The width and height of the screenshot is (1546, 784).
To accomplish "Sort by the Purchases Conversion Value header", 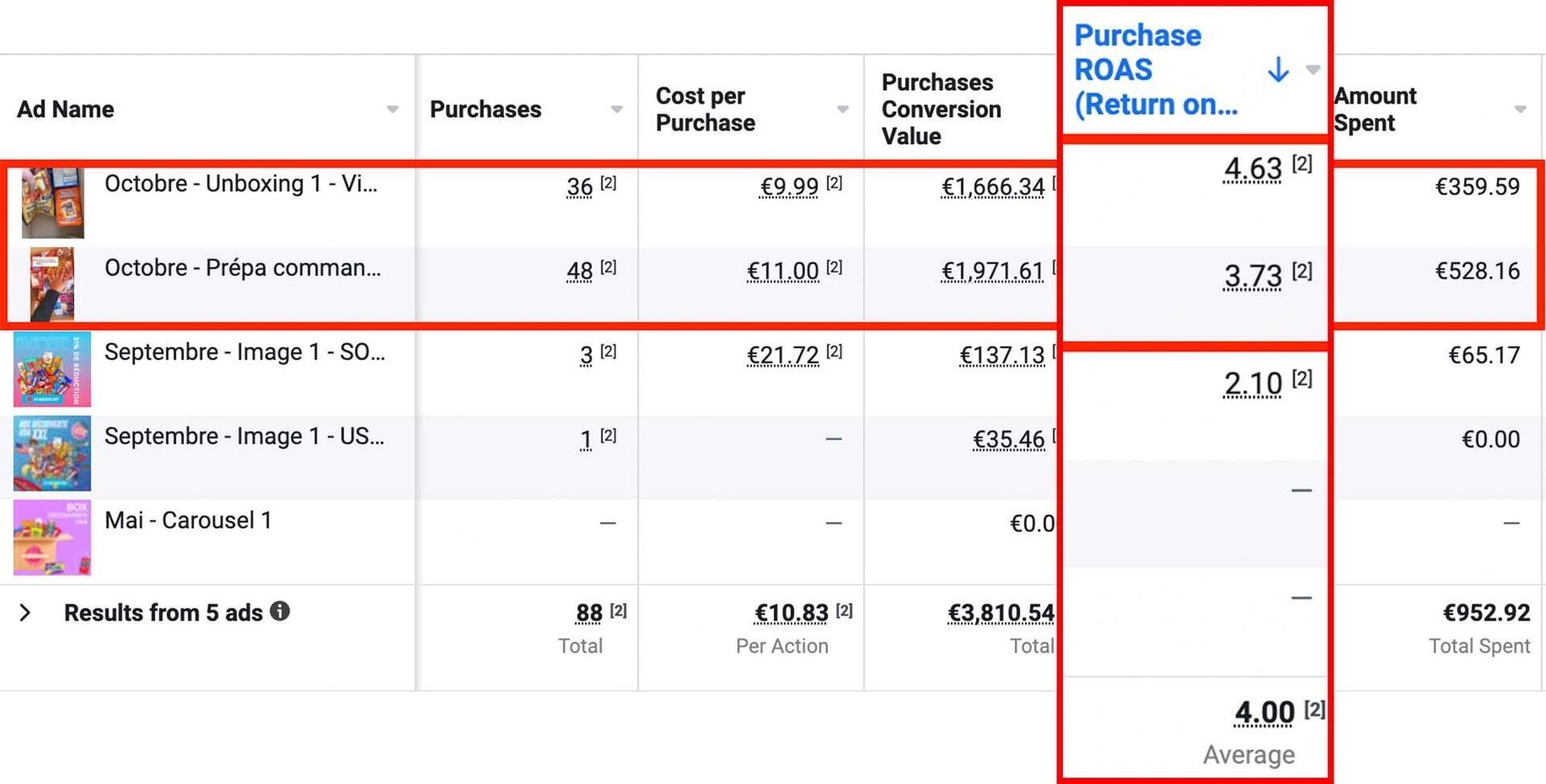I will click(941, 109).
